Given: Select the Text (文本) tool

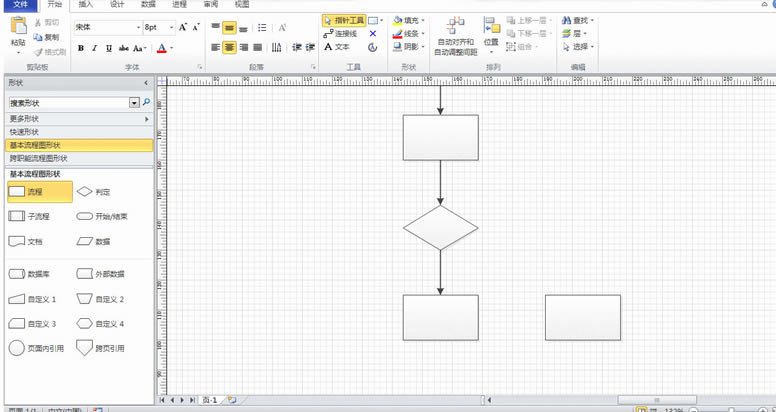Looking at the screenshot, I should pos(337,47).
